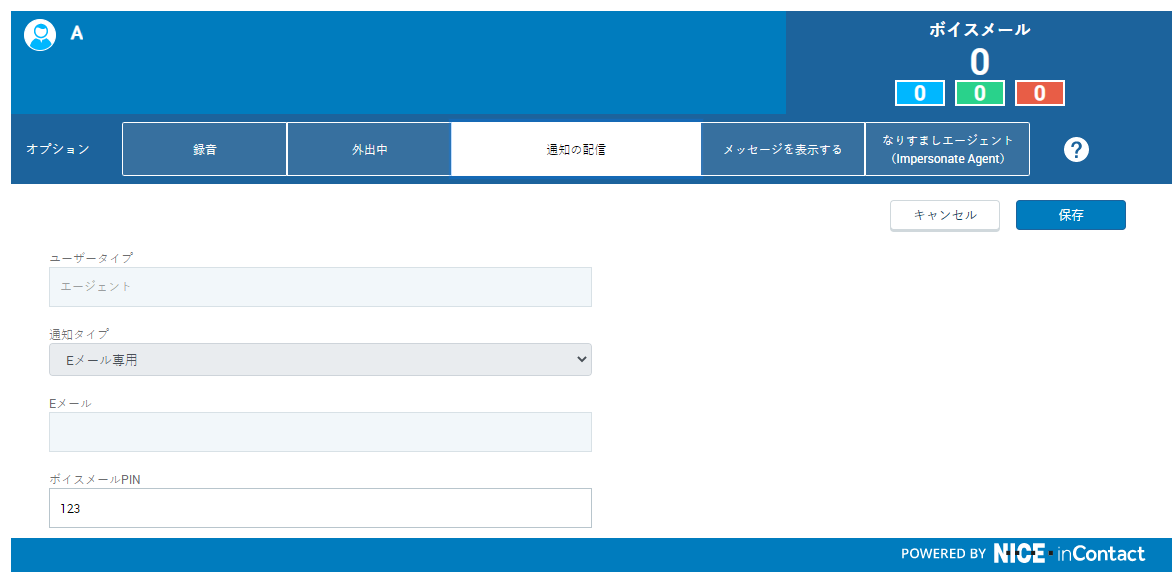The height and width of the screenshot is (579, 1176).
Task: Click the ボイスメールPIN input field
Action: tap(320, 508)
